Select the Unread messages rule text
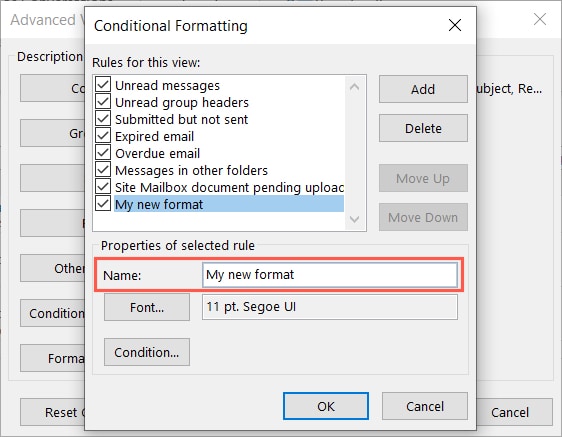 [167, 85]
